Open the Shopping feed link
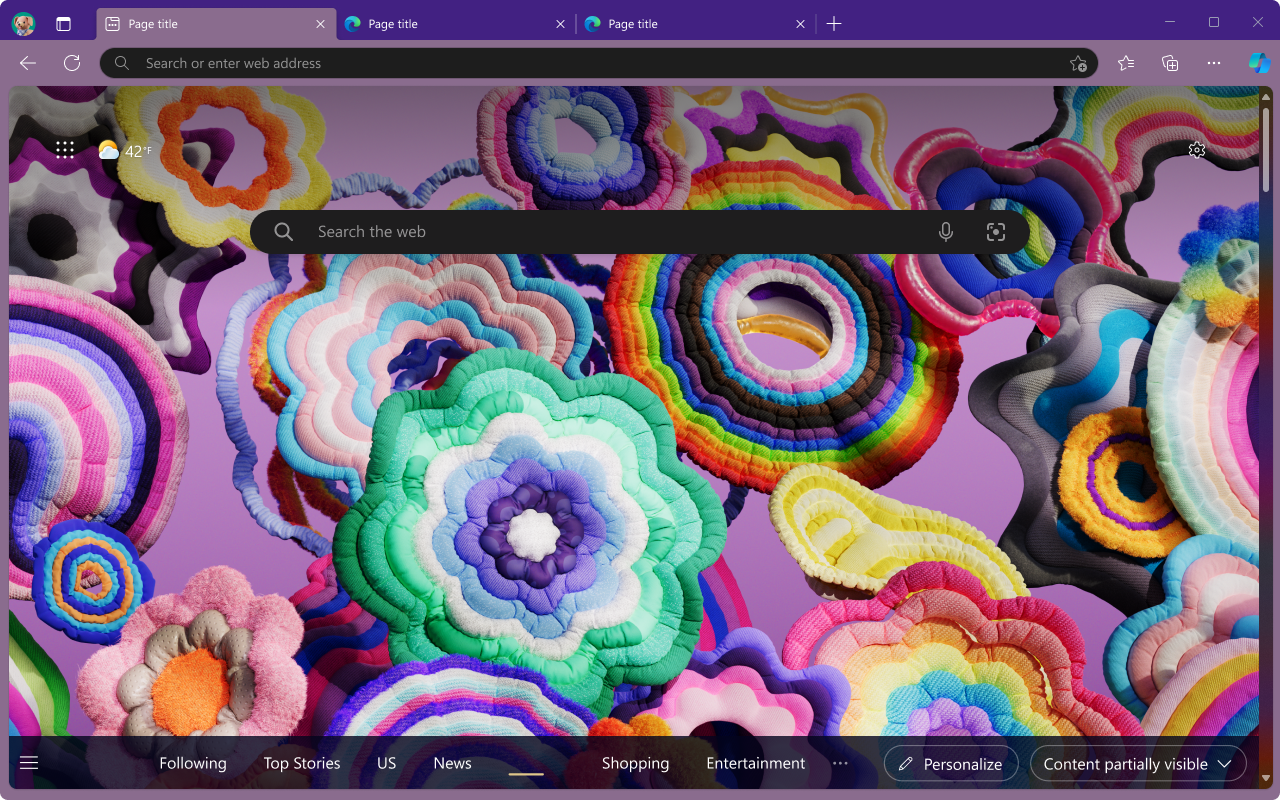 [635, 763]
